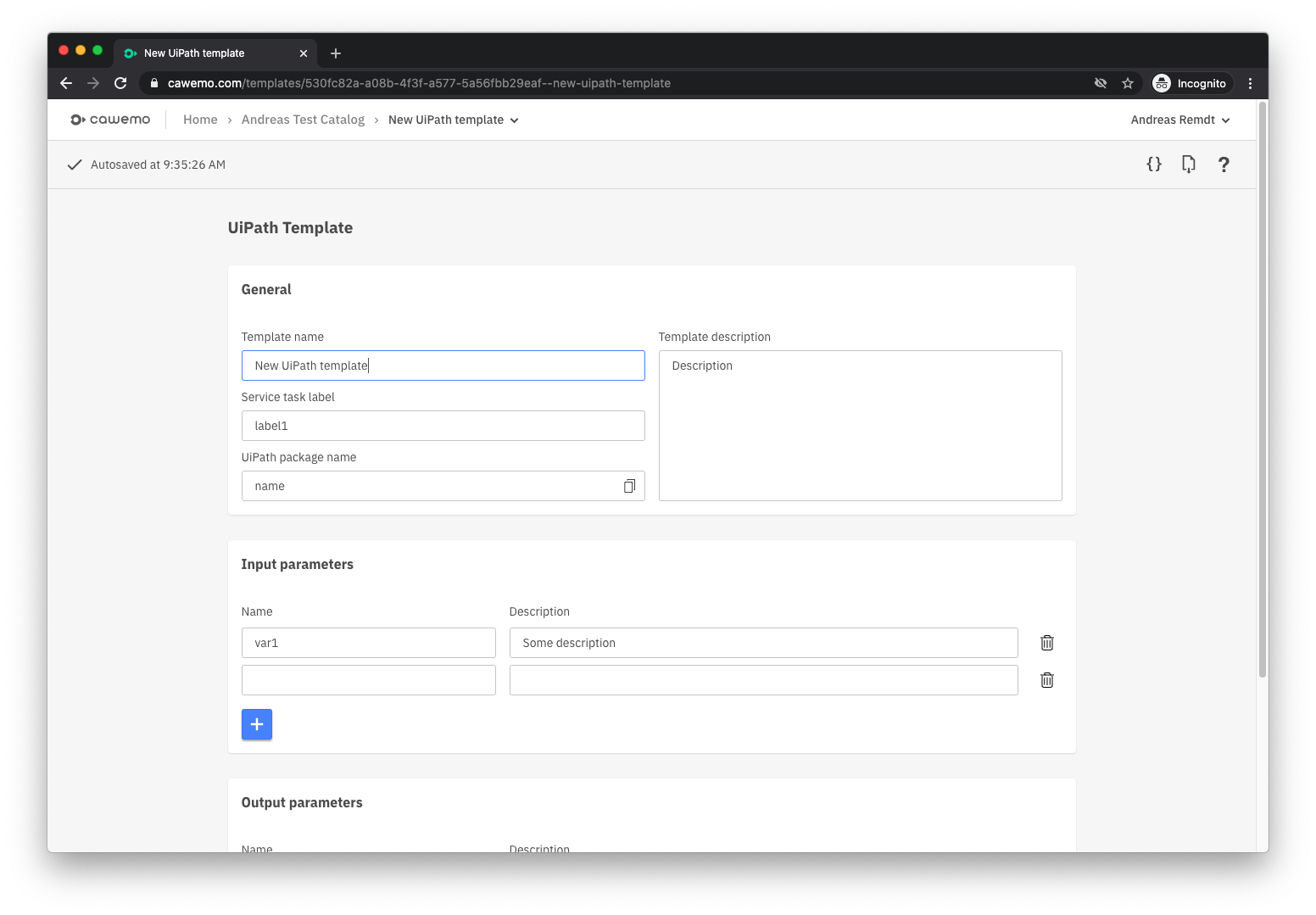Click the autosave checkmark indicator
This screenshot has width=1316, height=915.
[x=75, y=164]
